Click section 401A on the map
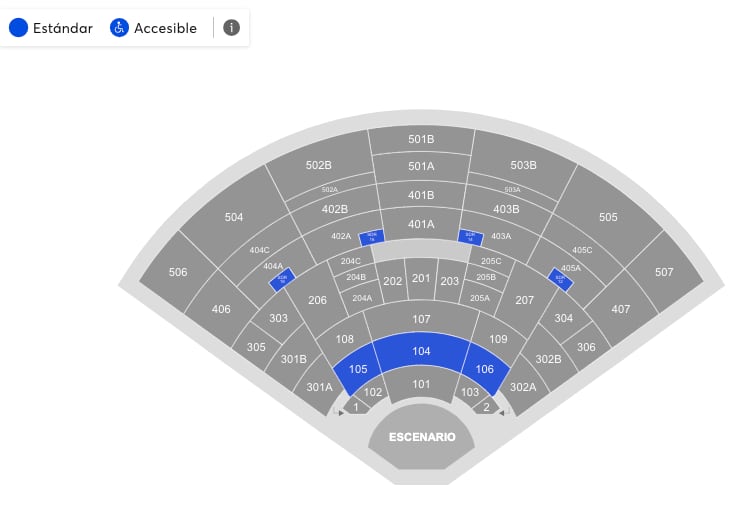 coord(421,224)
